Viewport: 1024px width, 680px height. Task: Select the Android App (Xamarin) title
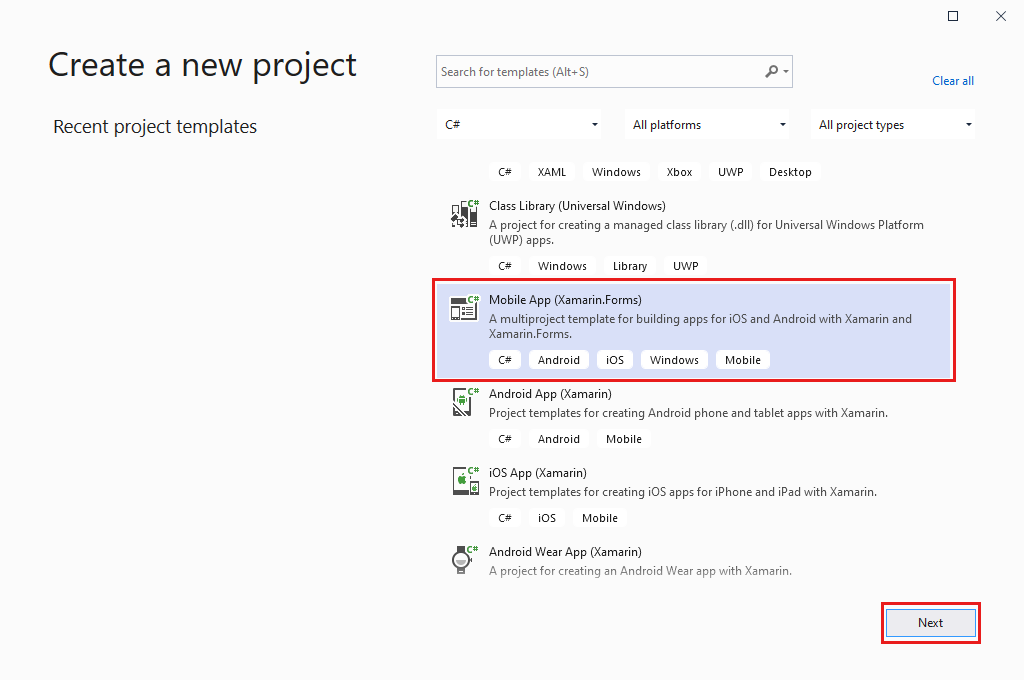550,394
